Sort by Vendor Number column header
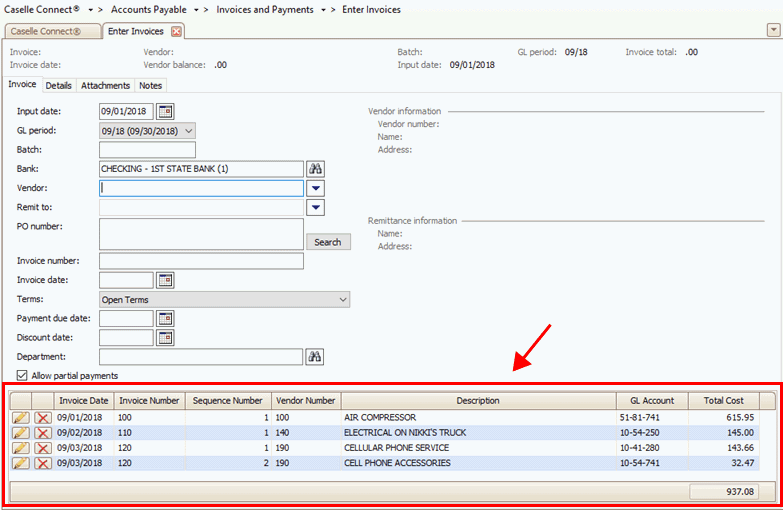The width and height of the screenshot is (783, 510). [306, 401]
